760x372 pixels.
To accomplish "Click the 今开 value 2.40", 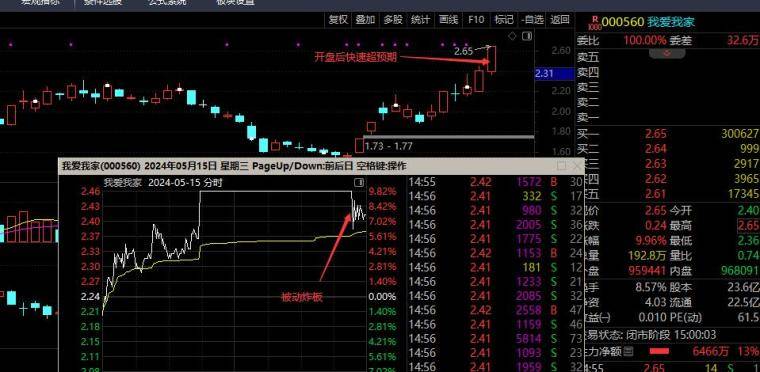I will 748,211.
